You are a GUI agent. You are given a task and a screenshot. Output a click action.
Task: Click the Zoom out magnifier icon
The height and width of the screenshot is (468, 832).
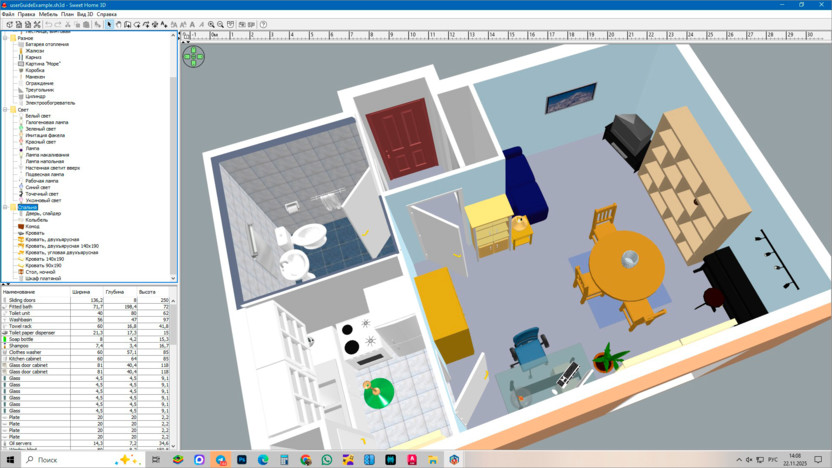pos(221,24)
